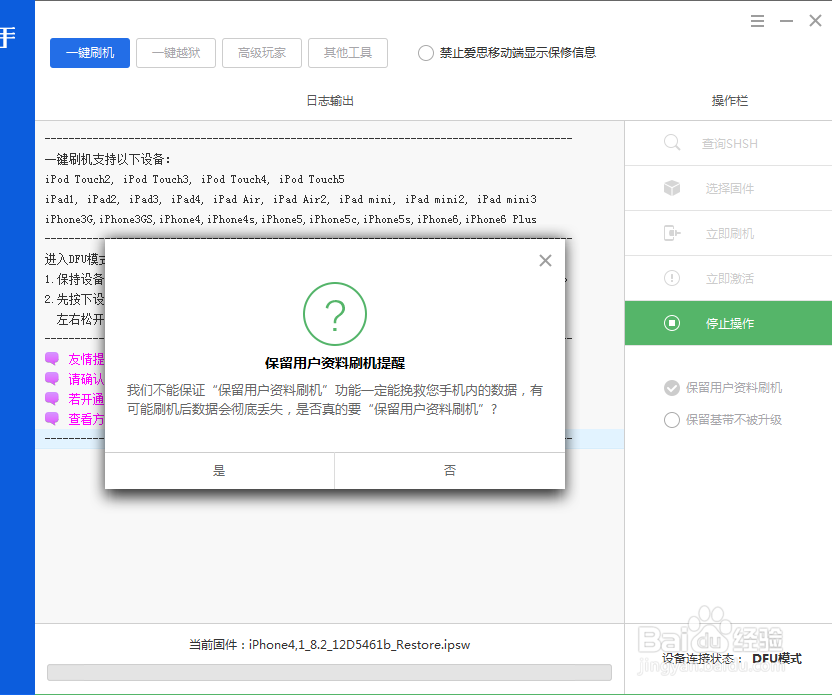Click the 立即刷机 device flash icon

pyautogui.click(x=673, y=233)
